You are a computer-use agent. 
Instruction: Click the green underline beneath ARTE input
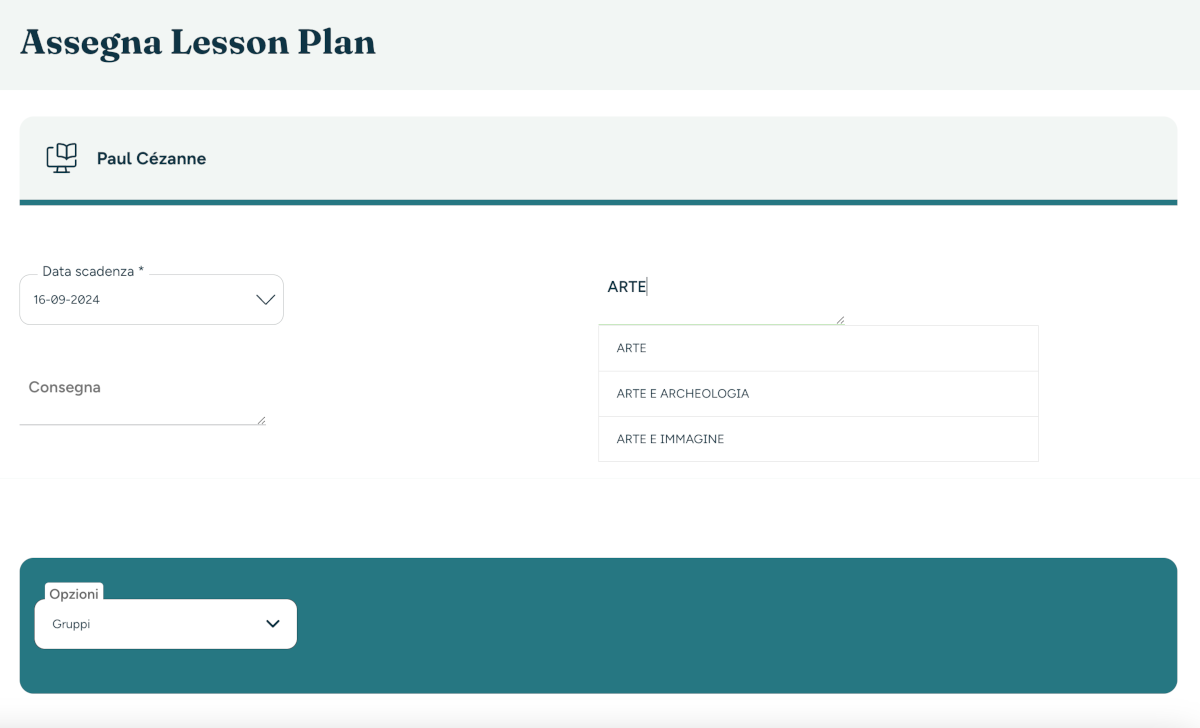(721, 325)
